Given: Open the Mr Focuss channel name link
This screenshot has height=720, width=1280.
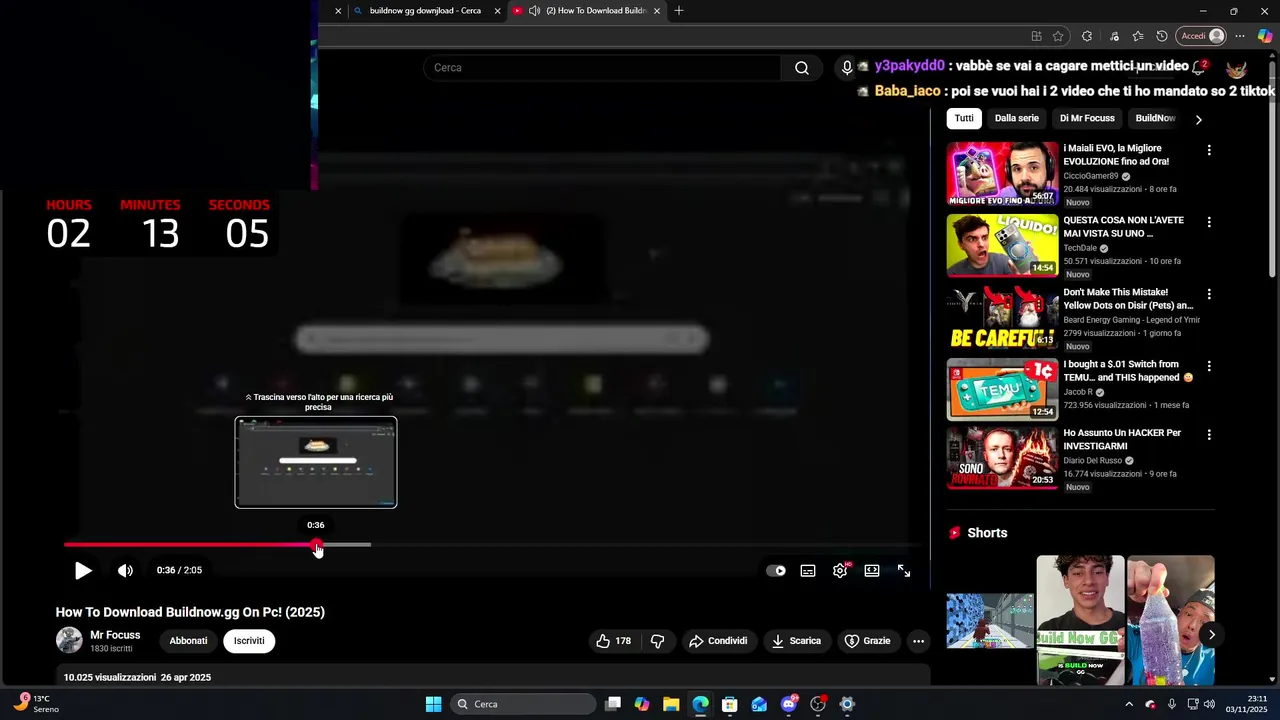Looking at the screenshot, I should coord(115,635).
